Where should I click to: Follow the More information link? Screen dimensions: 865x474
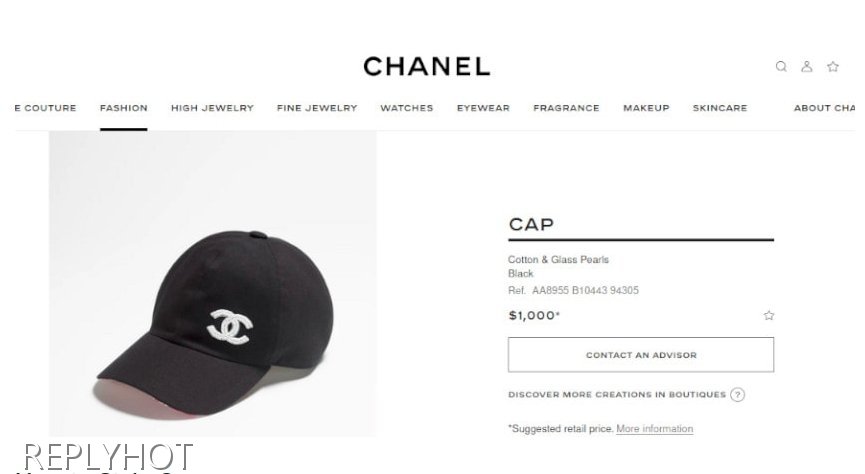click(x=655, y=429)
